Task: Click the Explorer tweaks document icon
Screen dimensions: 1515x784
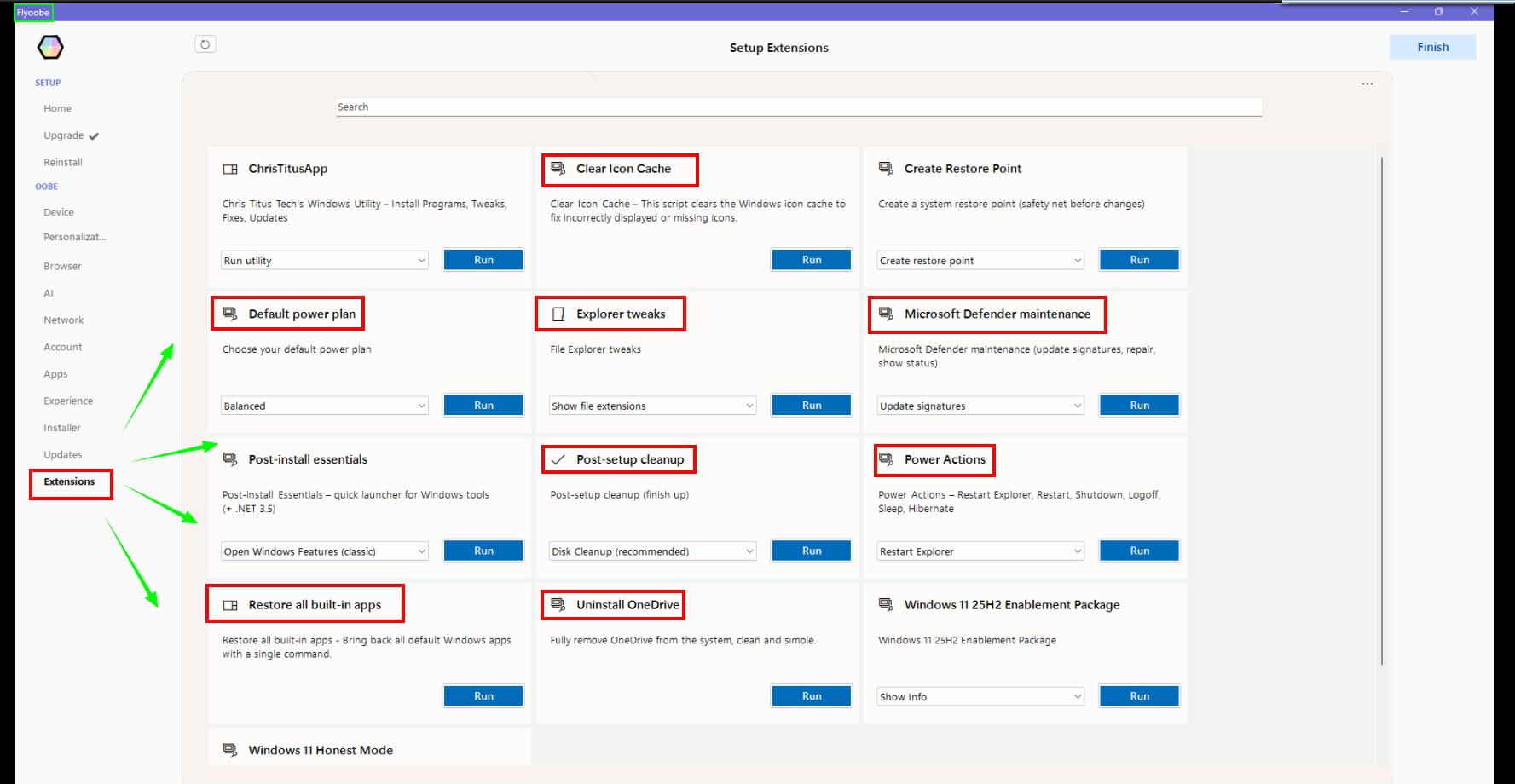Action: tap(558, 314)
